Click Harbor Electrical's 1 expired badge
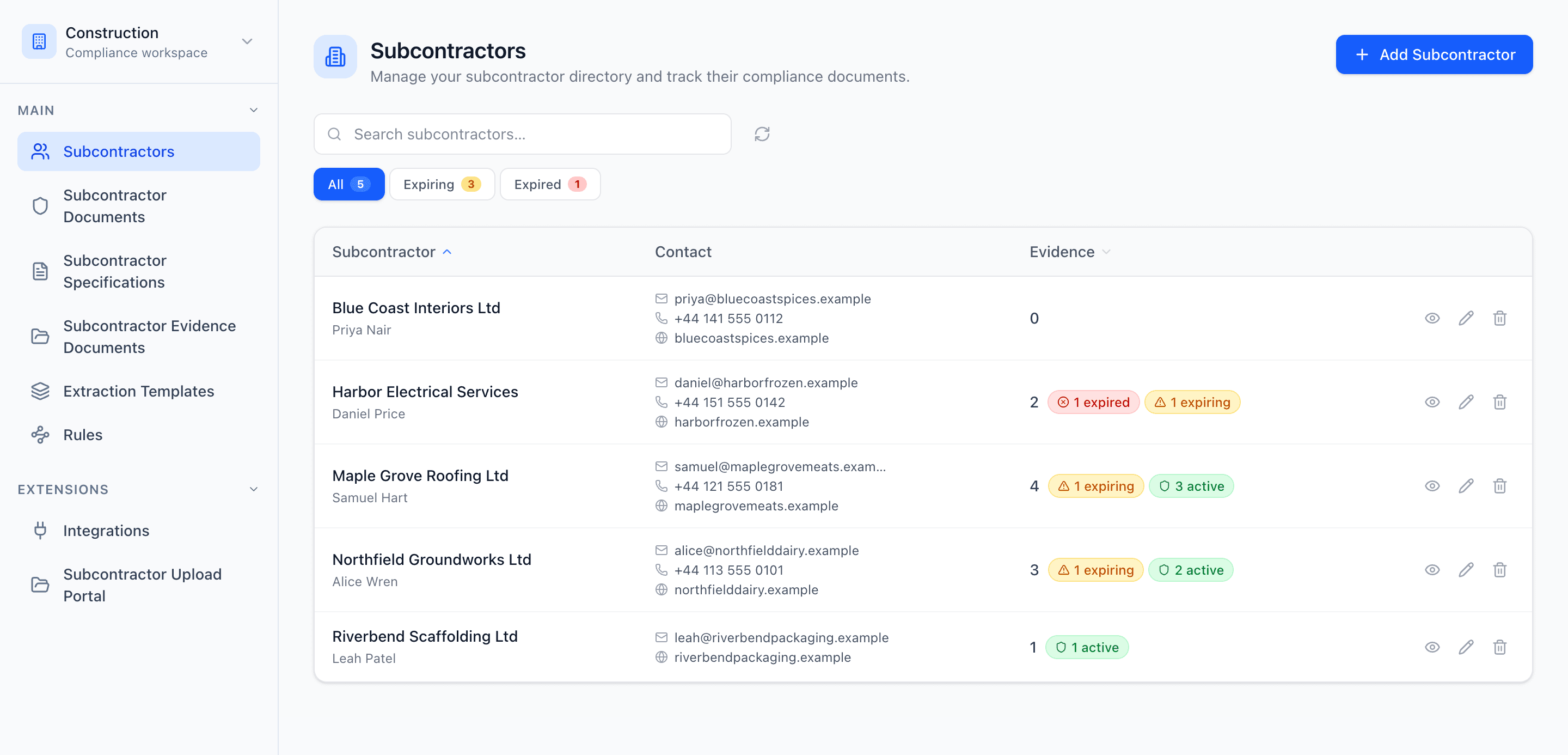This screenshot has height=755, width=1568. pos(1093,403)
